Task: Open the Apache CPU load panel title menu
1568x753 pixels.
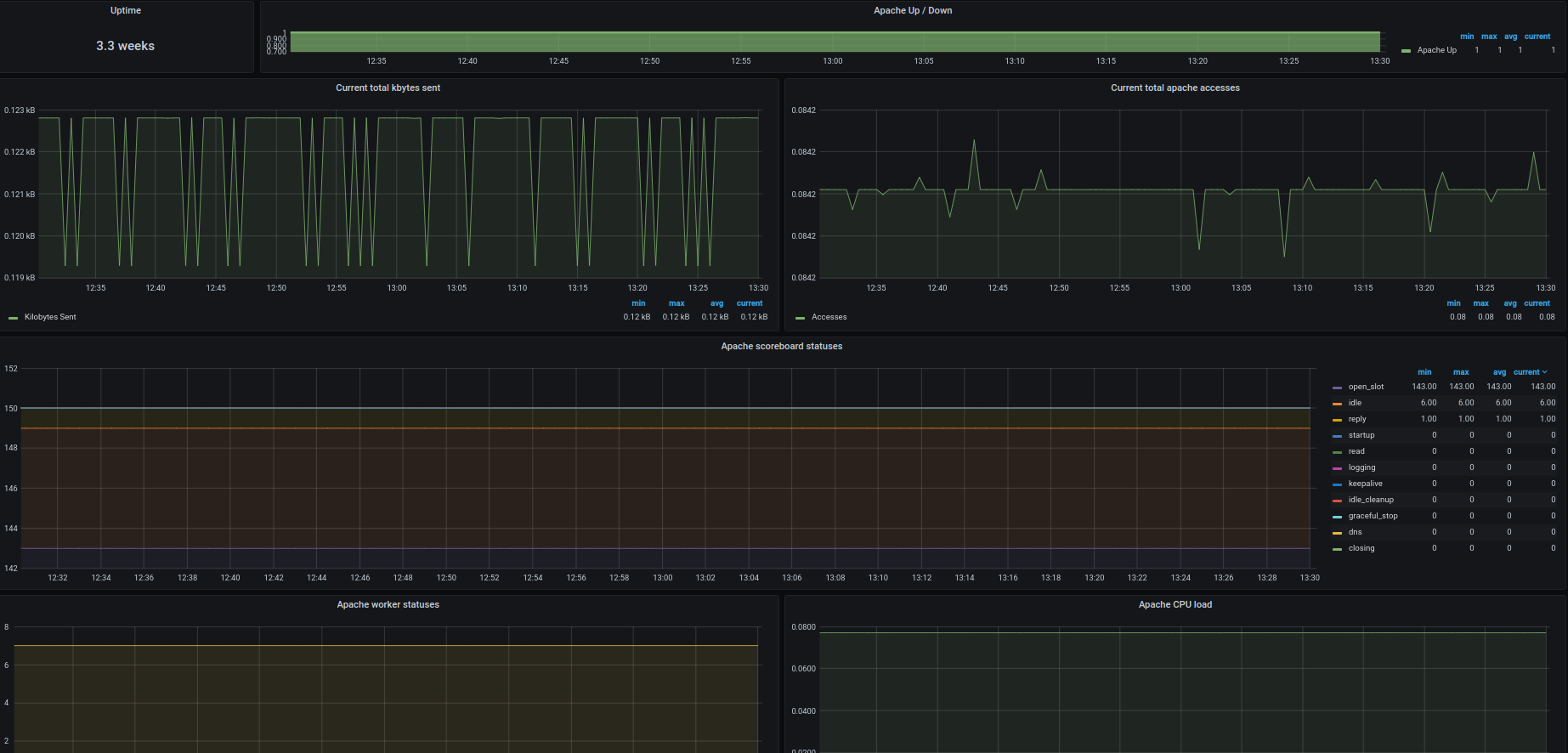Action: point(1175,604)
